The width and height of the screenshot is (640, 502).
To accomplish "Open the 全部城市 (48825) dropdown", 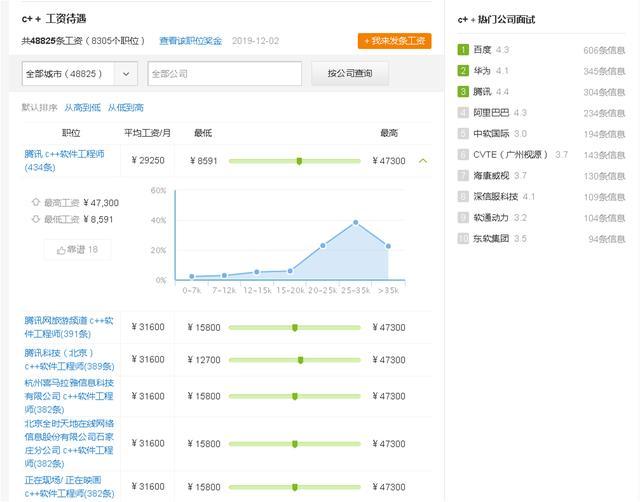I will point(80,74).
